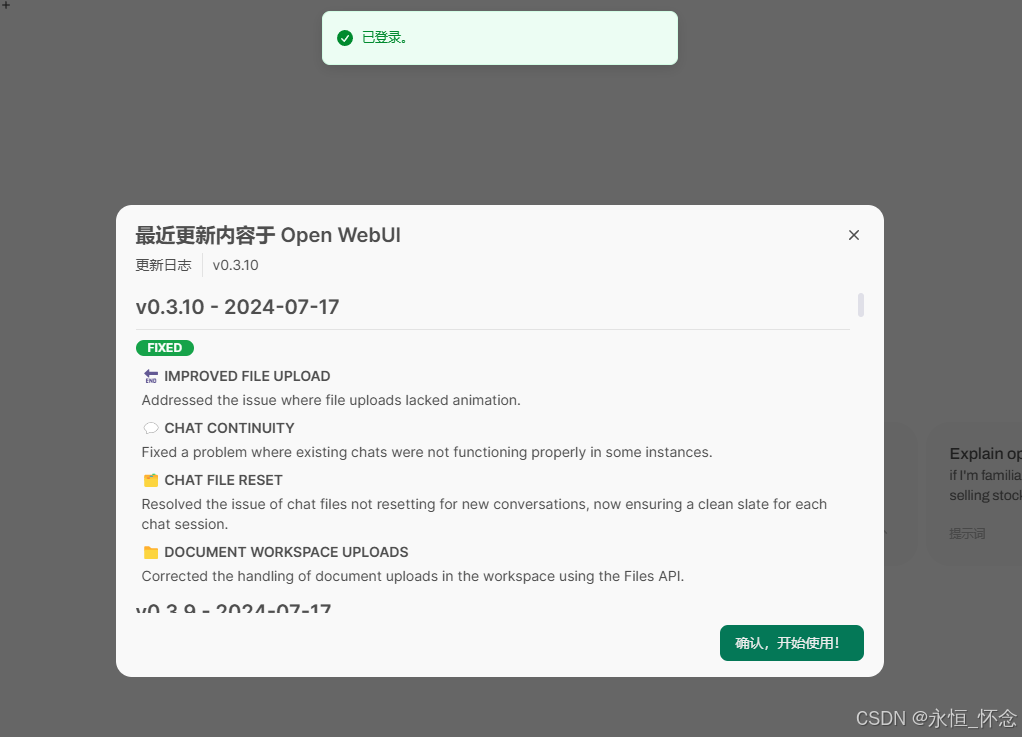Click the 最近更新内容于 Open WebUI title
This screenshot has height=737, width=1022.
[x=268, y=235]
